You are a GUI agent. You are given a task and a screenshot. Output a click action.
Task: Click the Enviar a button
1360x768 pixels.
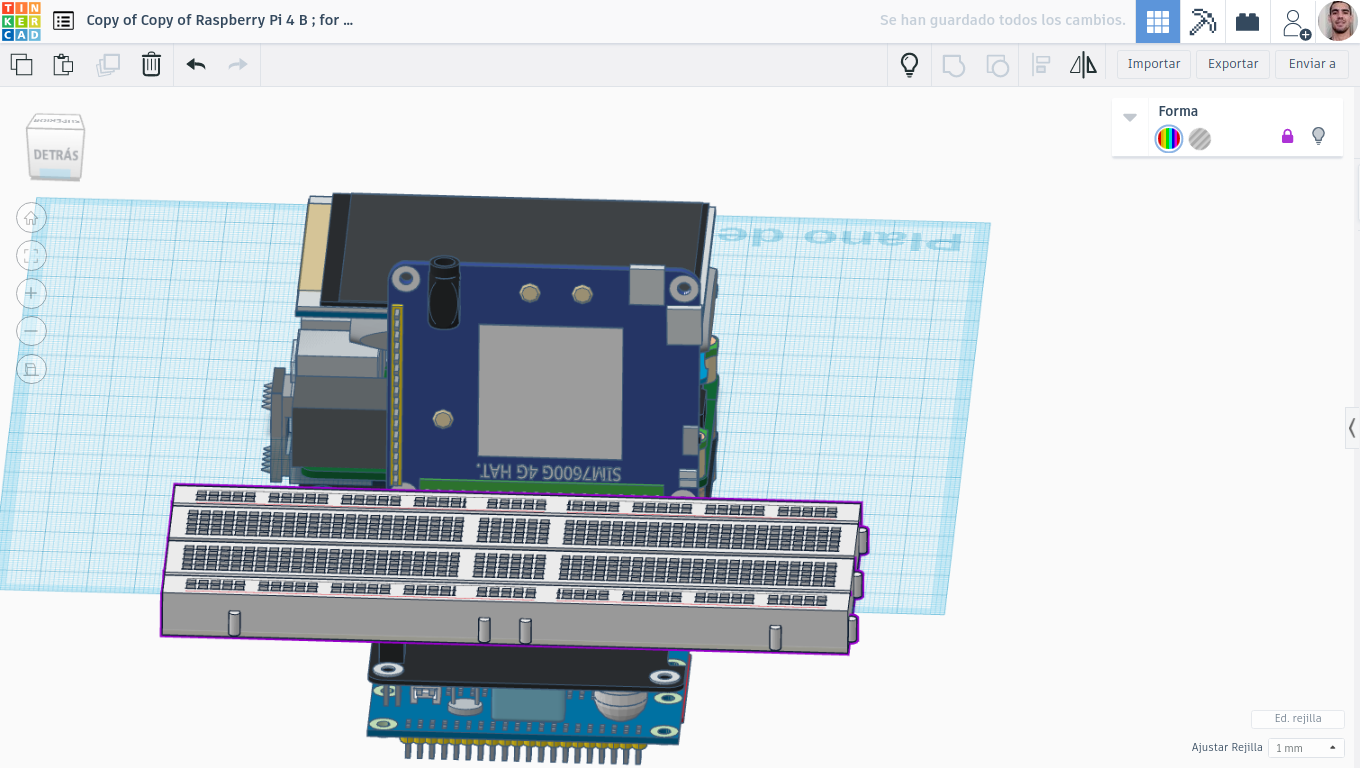(x=1312, y=64)
